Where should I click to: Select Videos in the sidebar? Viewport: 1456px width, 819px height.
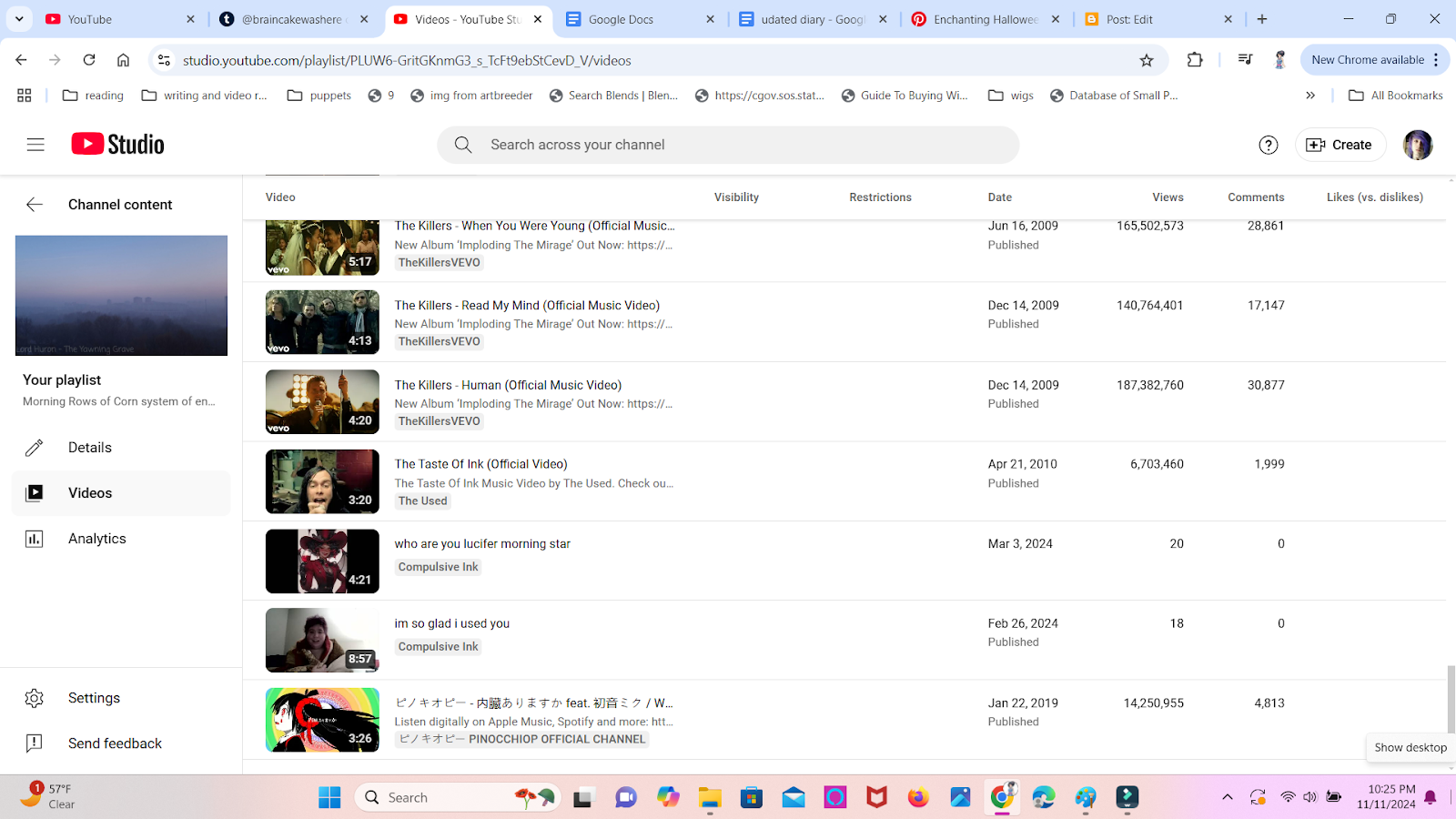pos(121,493)
